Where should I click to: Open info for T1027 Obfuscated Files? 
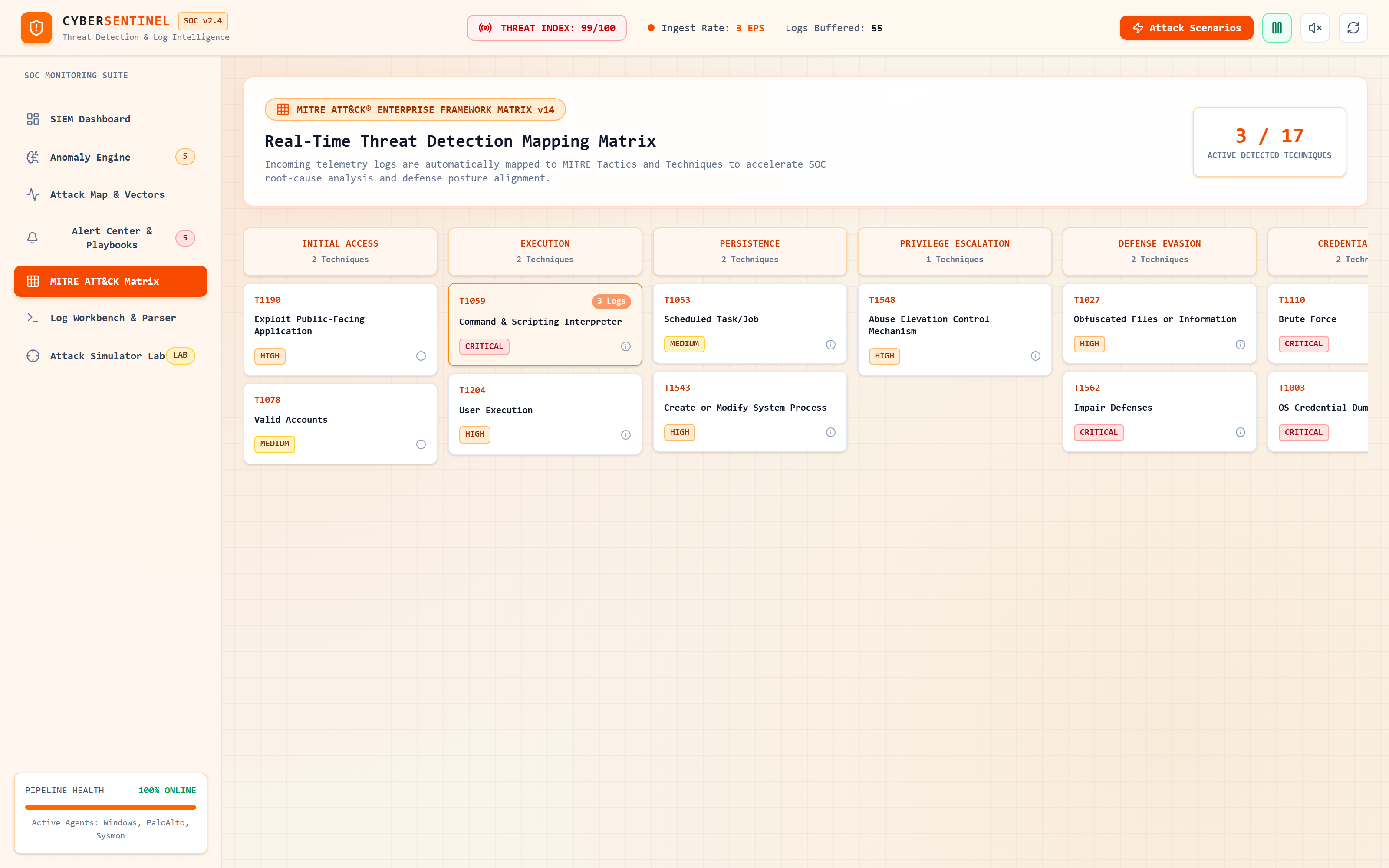[1241, 345]
